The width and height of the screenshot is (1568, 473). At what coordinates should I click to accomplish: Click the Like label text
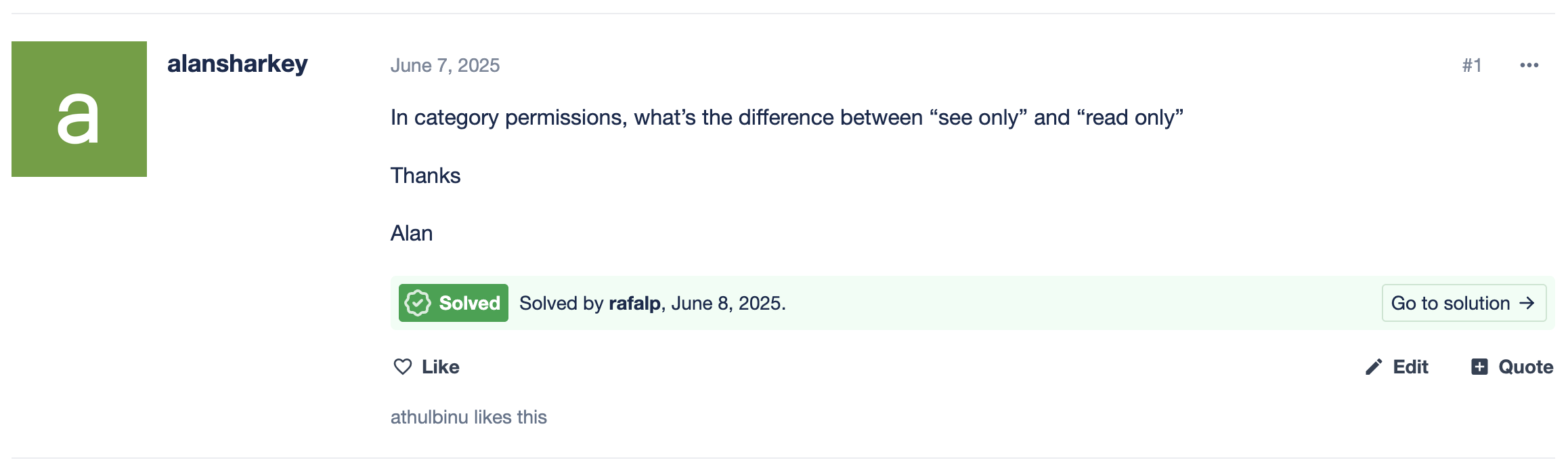[440, 367]
